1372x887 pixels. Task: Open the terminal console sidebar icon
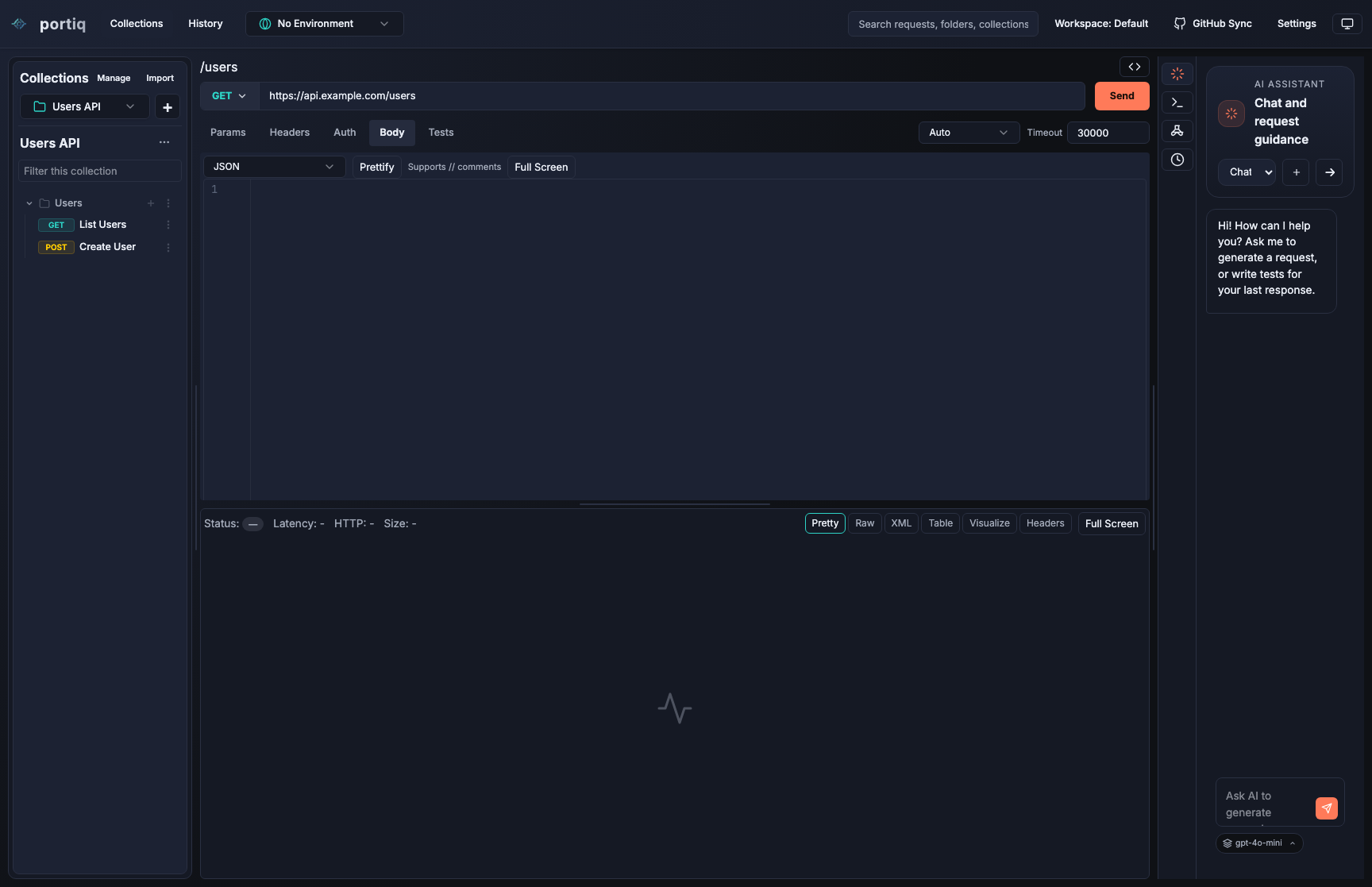tap(1177, 102)
